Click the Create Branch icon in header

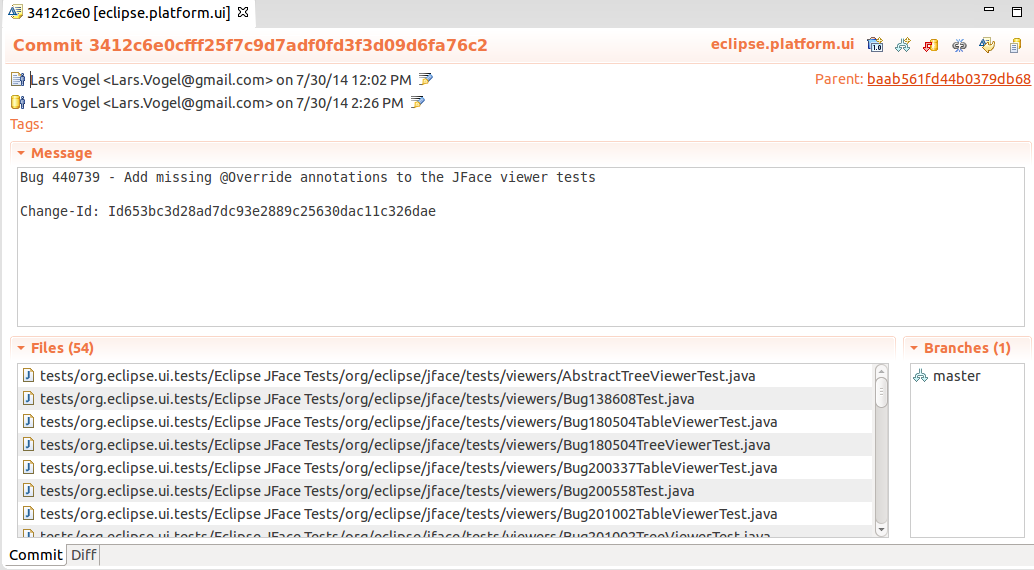coord(903,45)
